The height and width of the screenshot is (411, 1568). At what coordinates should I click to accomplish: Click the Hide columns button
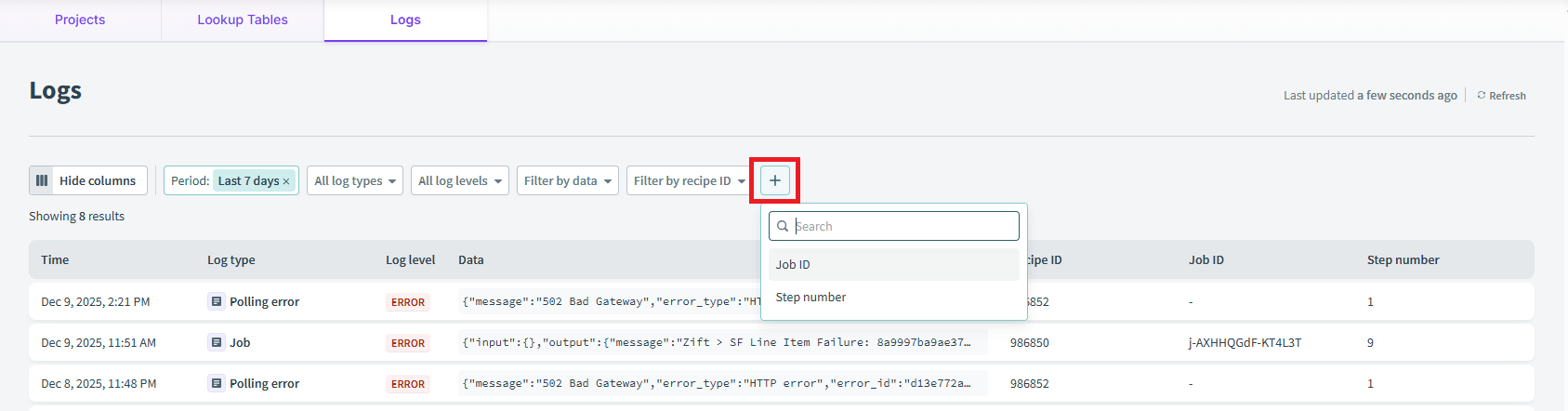pos(88,180)
